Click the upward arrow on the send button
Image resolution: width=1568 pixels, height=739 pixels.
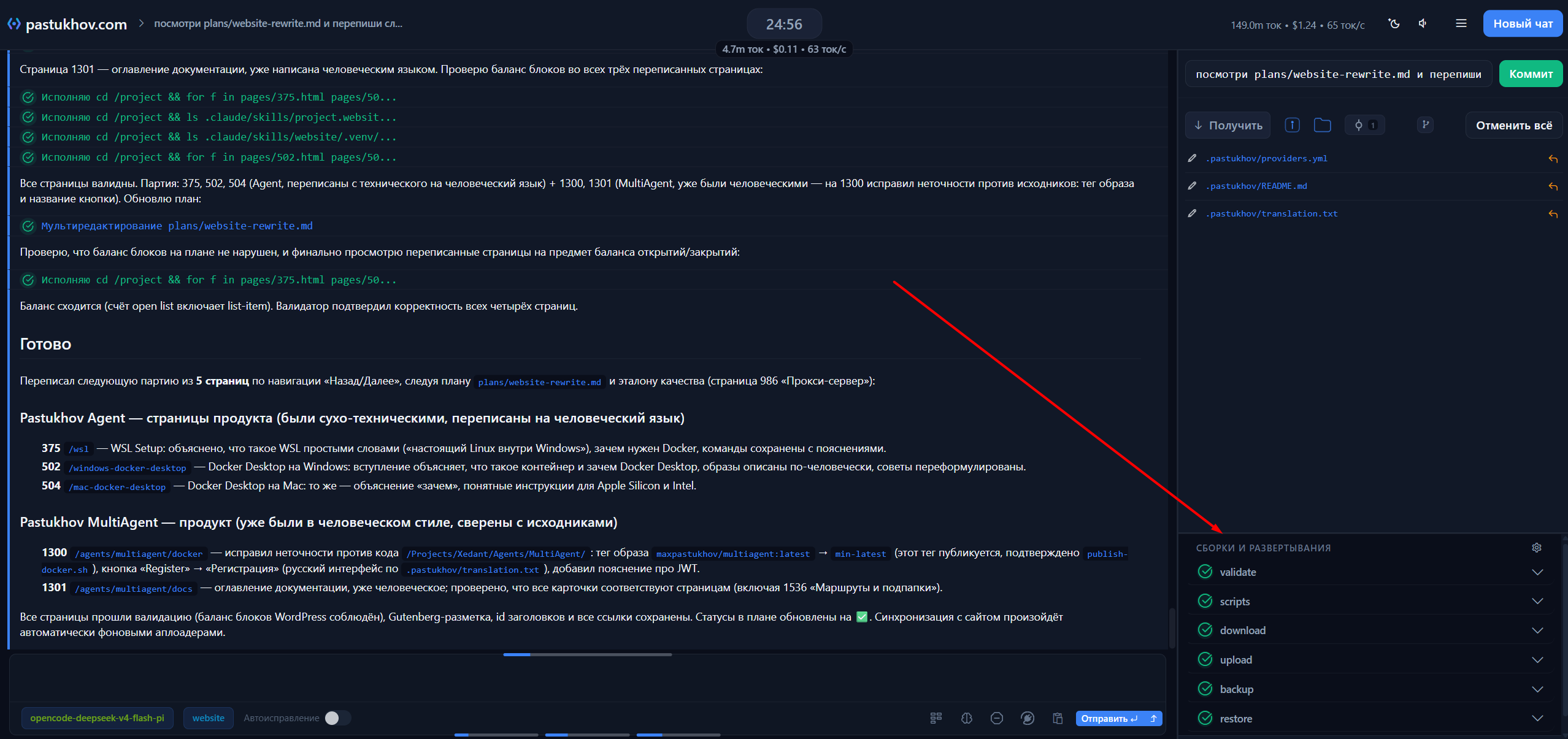click(1153, 718)
